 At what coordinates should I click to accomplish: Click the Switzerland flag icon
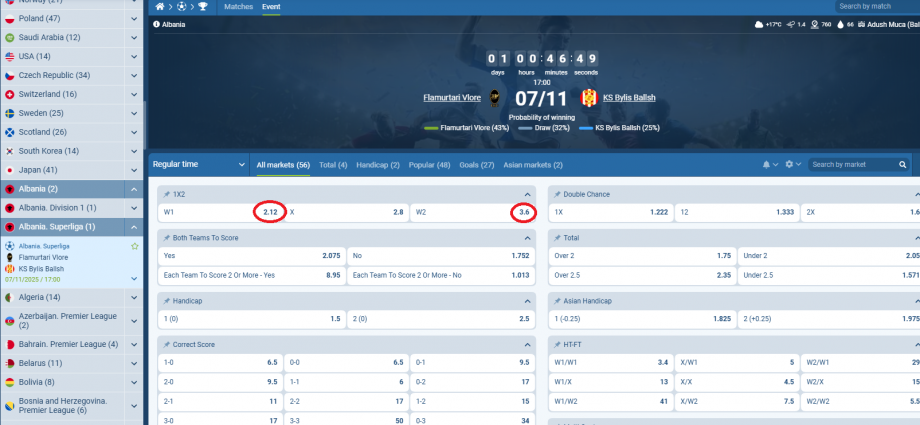pyautogui.click(x=9, y=95)
